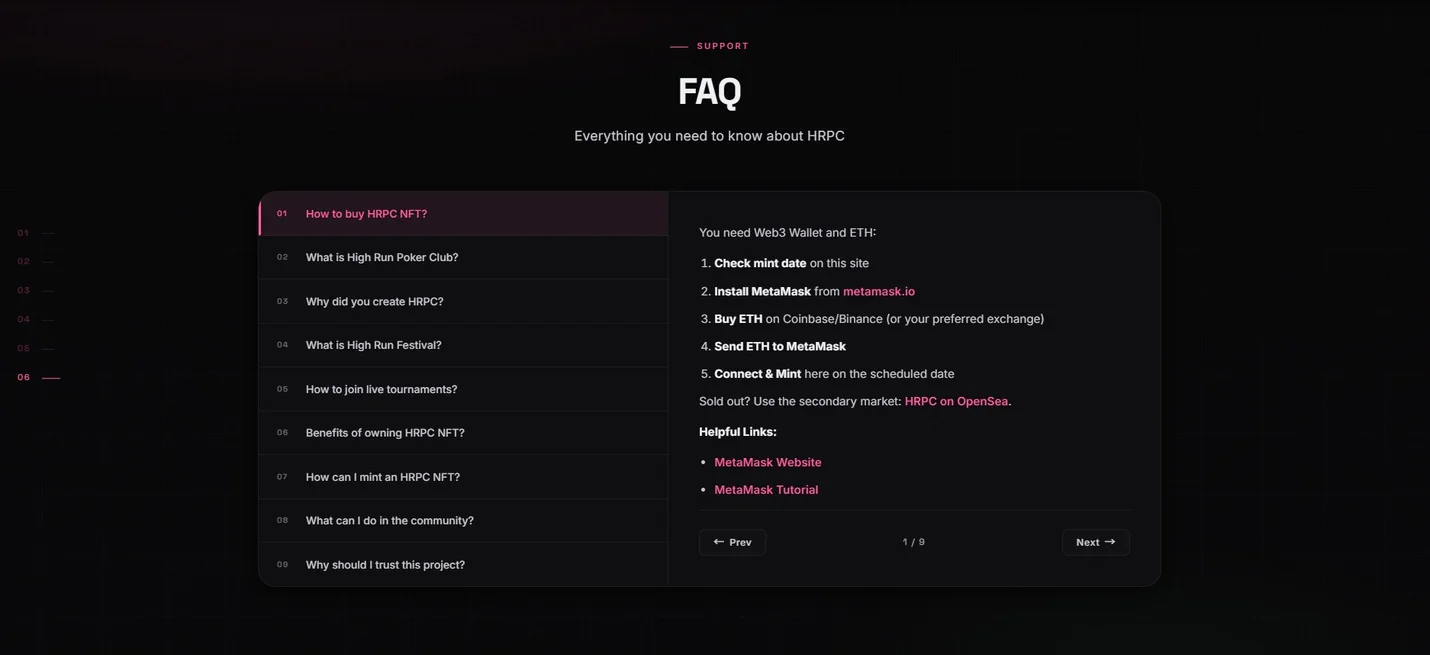1430x655 pixels.
Task: Visit the MetaMask Website link
Action: 767,462
